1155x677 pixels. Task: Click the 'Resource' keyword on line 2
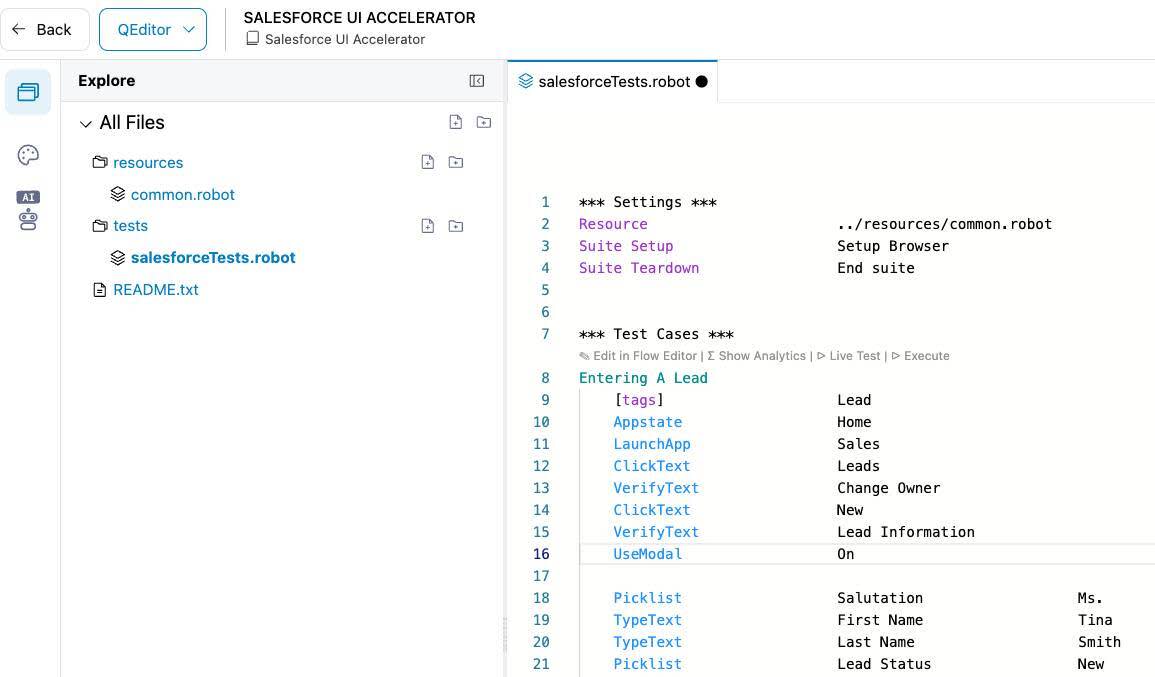tap(613, 224)
